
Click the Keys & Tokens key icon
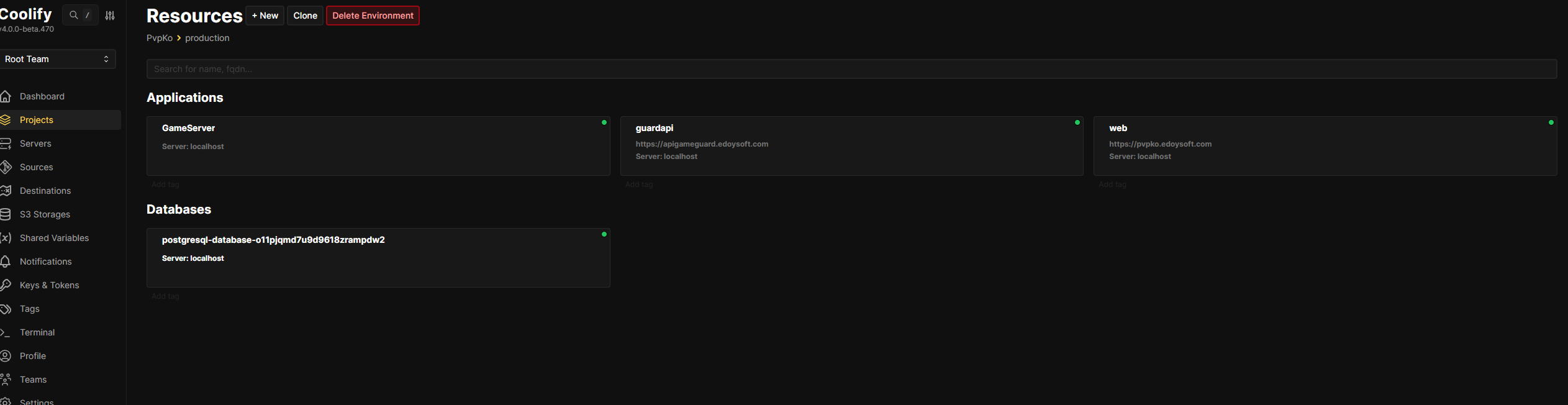(x=6, y=285)
